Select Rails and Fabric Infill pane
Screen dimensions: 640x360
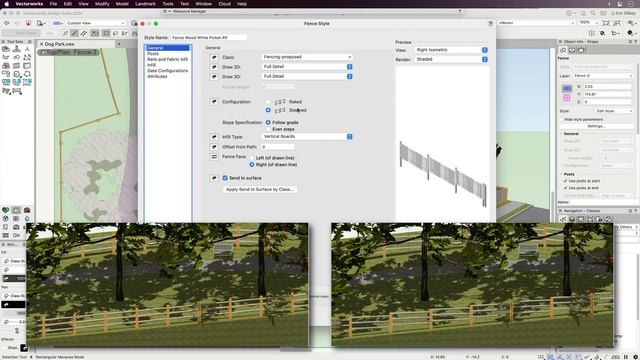(167, 59)
